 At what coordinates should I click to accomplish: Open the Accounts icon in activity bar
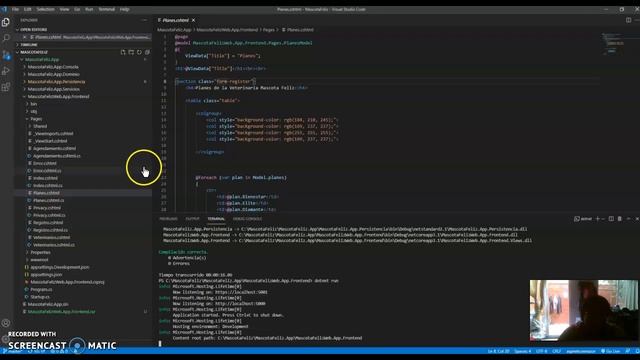pos(6,323)
